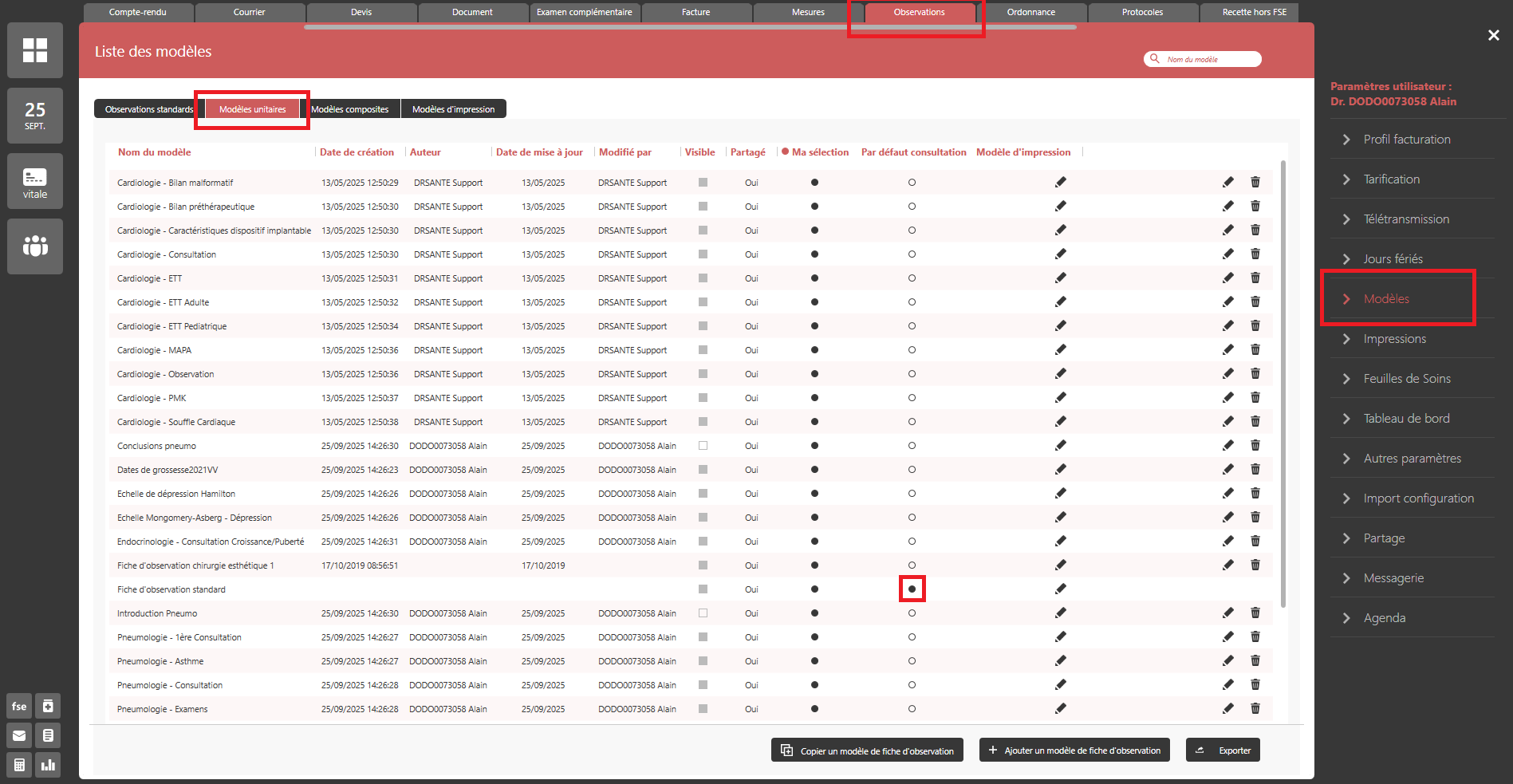
Task: Click the Exporter button
Action: point(1223,751)
